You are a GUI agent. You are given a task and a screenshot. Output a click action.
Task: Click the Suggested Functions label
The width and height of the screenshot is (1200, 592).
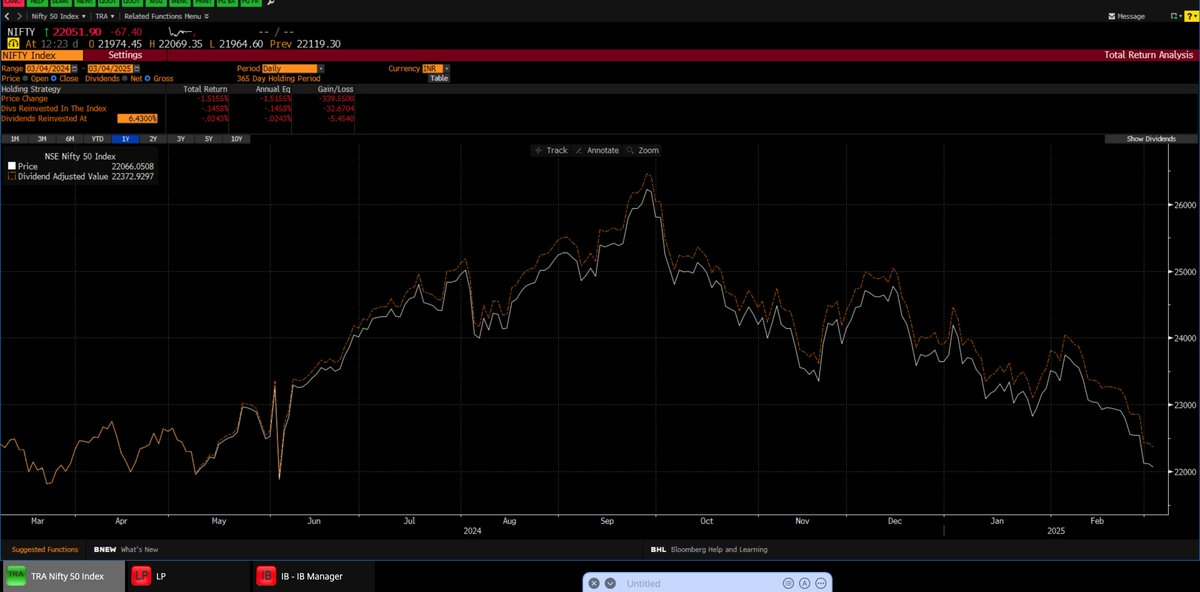[43, 549]
